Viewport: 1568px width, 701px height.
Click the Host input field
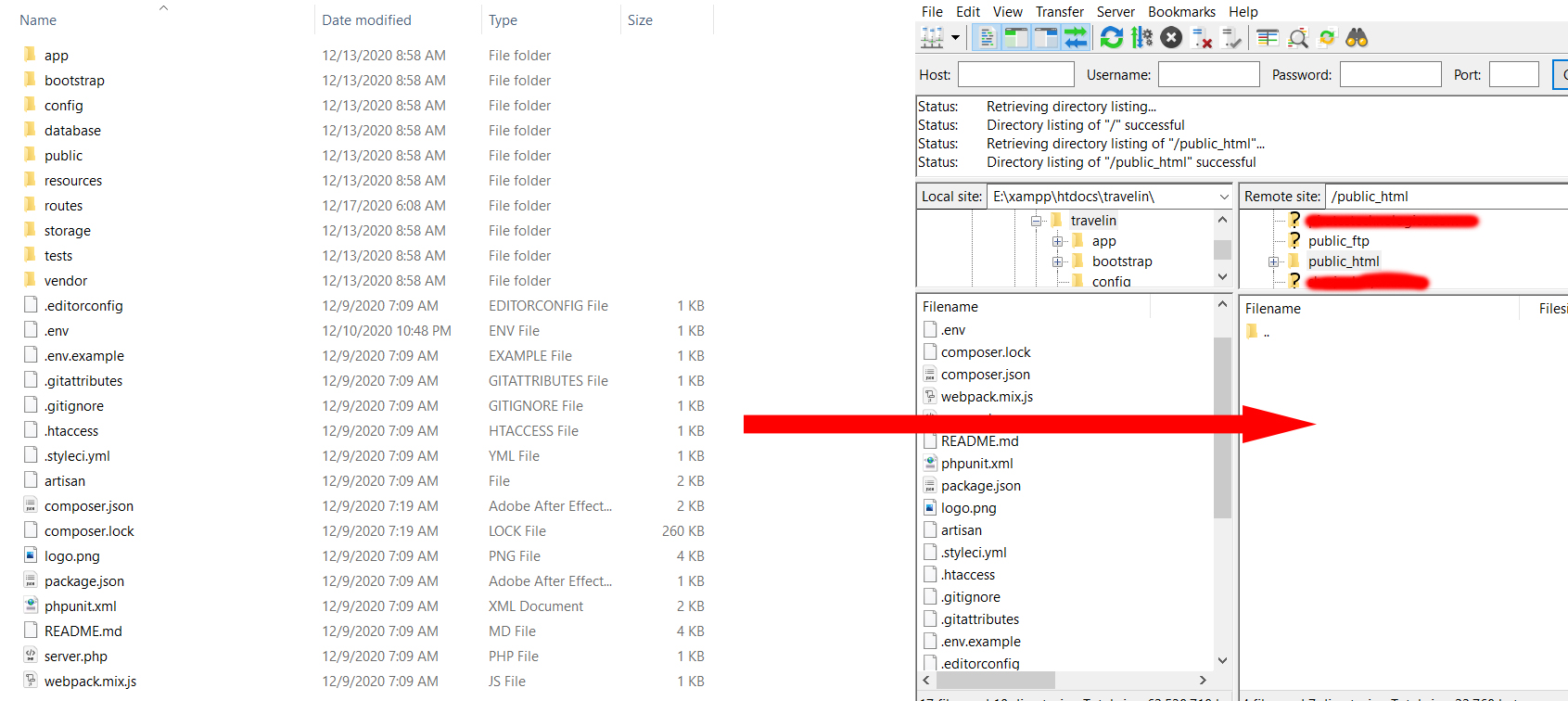(1015, 74)
